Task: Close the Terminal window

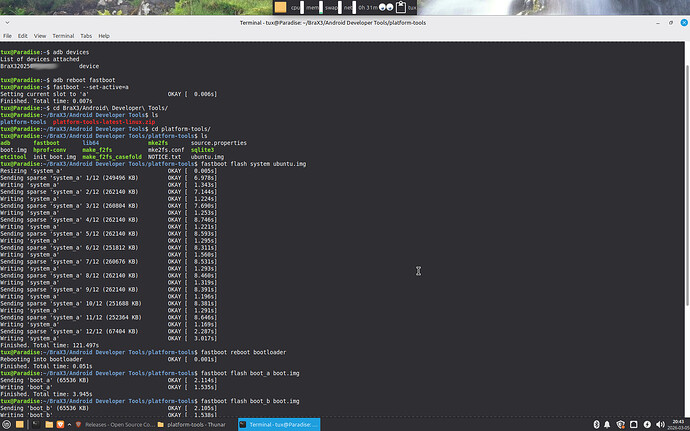Action: [x=681, y=21]
